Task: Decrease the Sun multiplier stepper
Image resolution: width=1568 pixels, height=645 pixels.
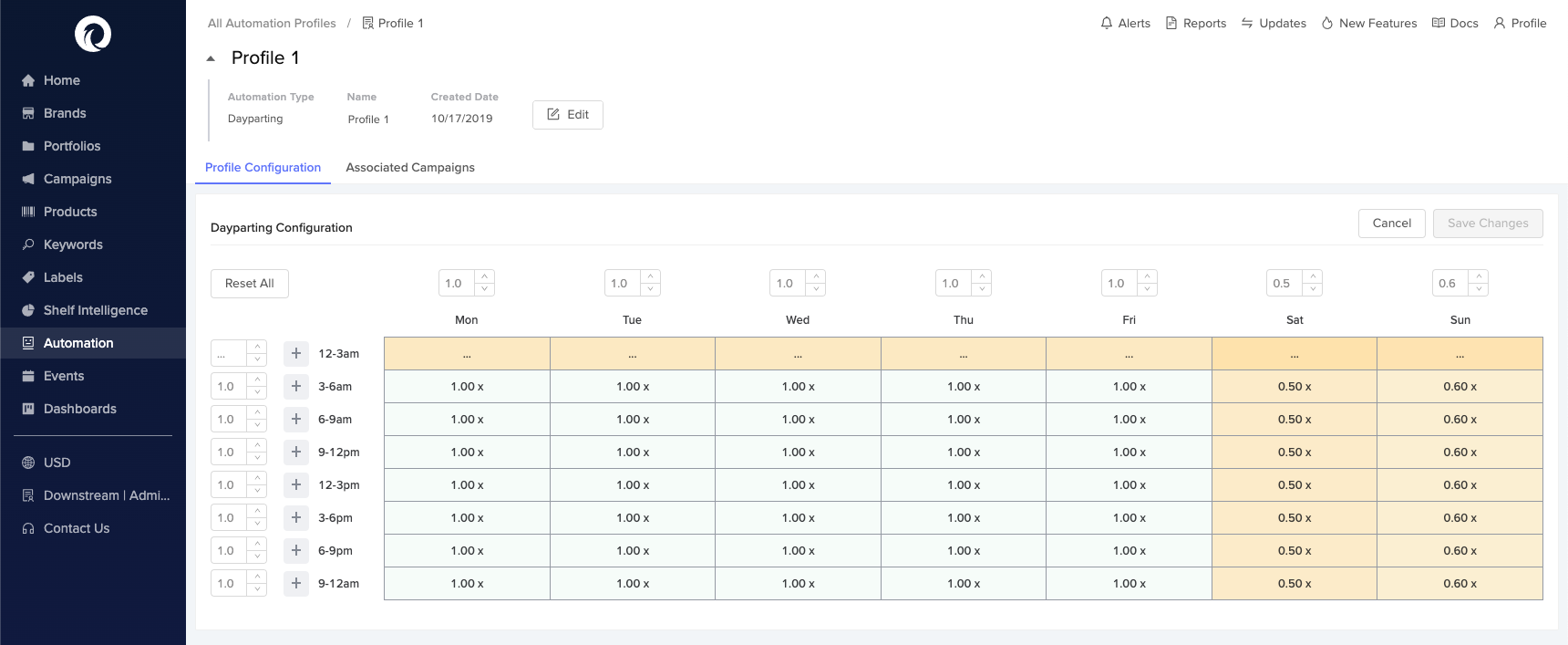Action: tap(1479, 289)
